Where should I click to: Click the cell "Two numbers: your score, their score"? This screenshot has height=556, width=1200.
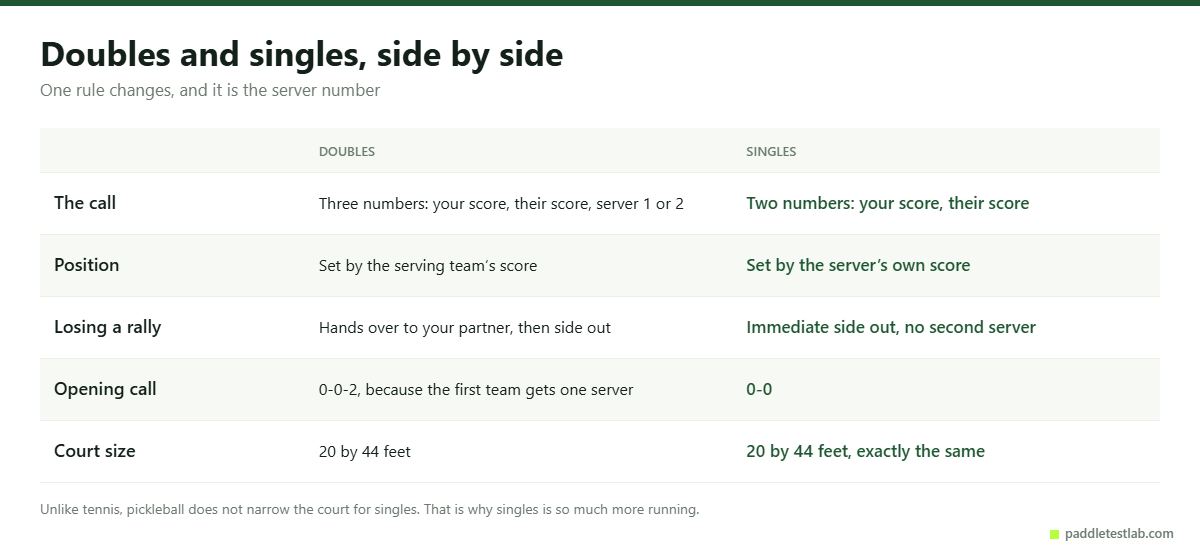[x=887, y=204]
